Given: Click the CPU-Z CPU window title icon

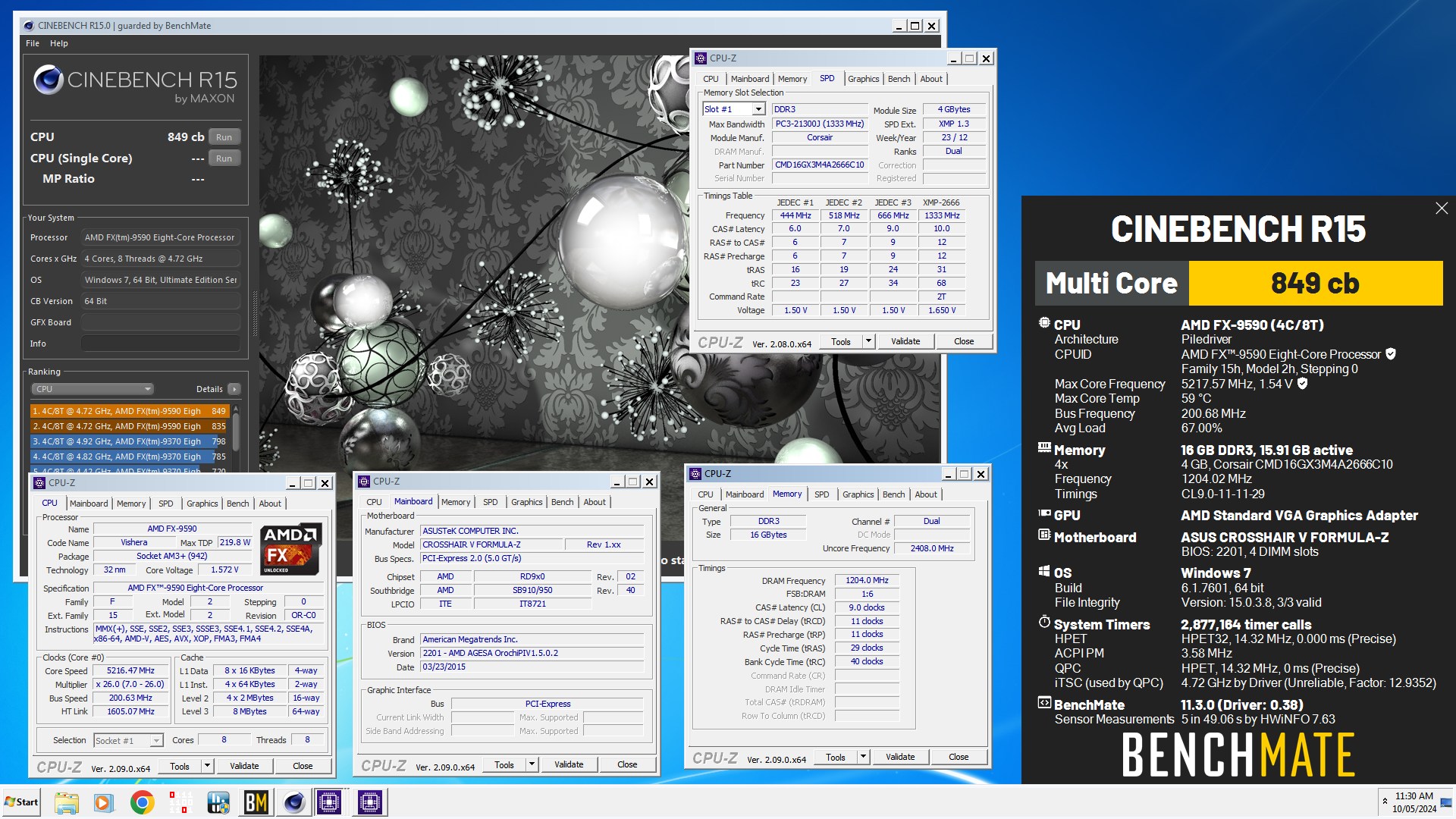Looking at the screenshot, I should pos(40,483).
